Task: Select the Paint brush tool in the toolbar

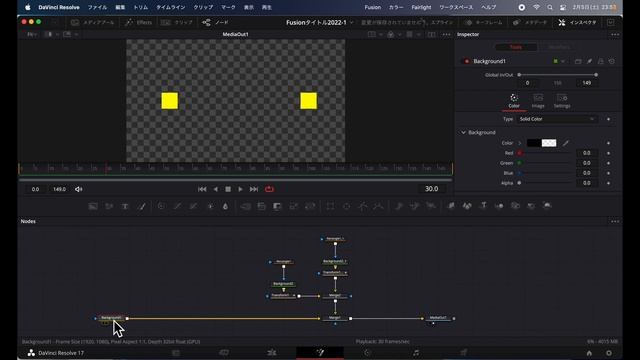Action: click(x=141, y=206)
